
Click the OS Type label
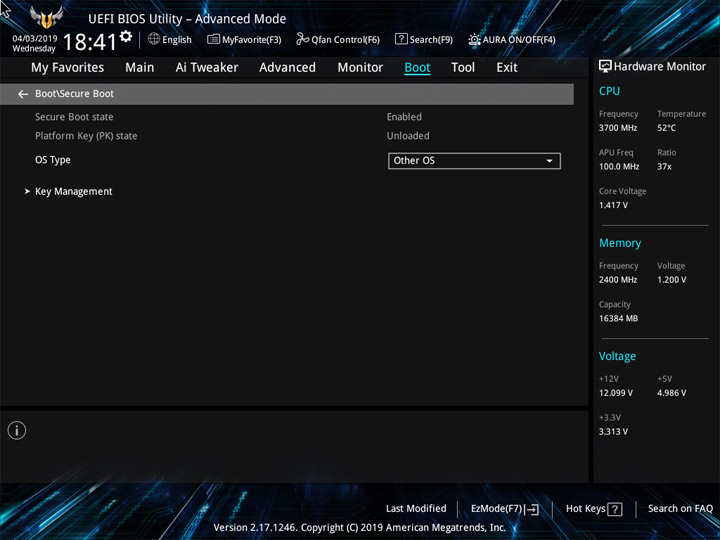pyautogui.click(x=53, y=160)
